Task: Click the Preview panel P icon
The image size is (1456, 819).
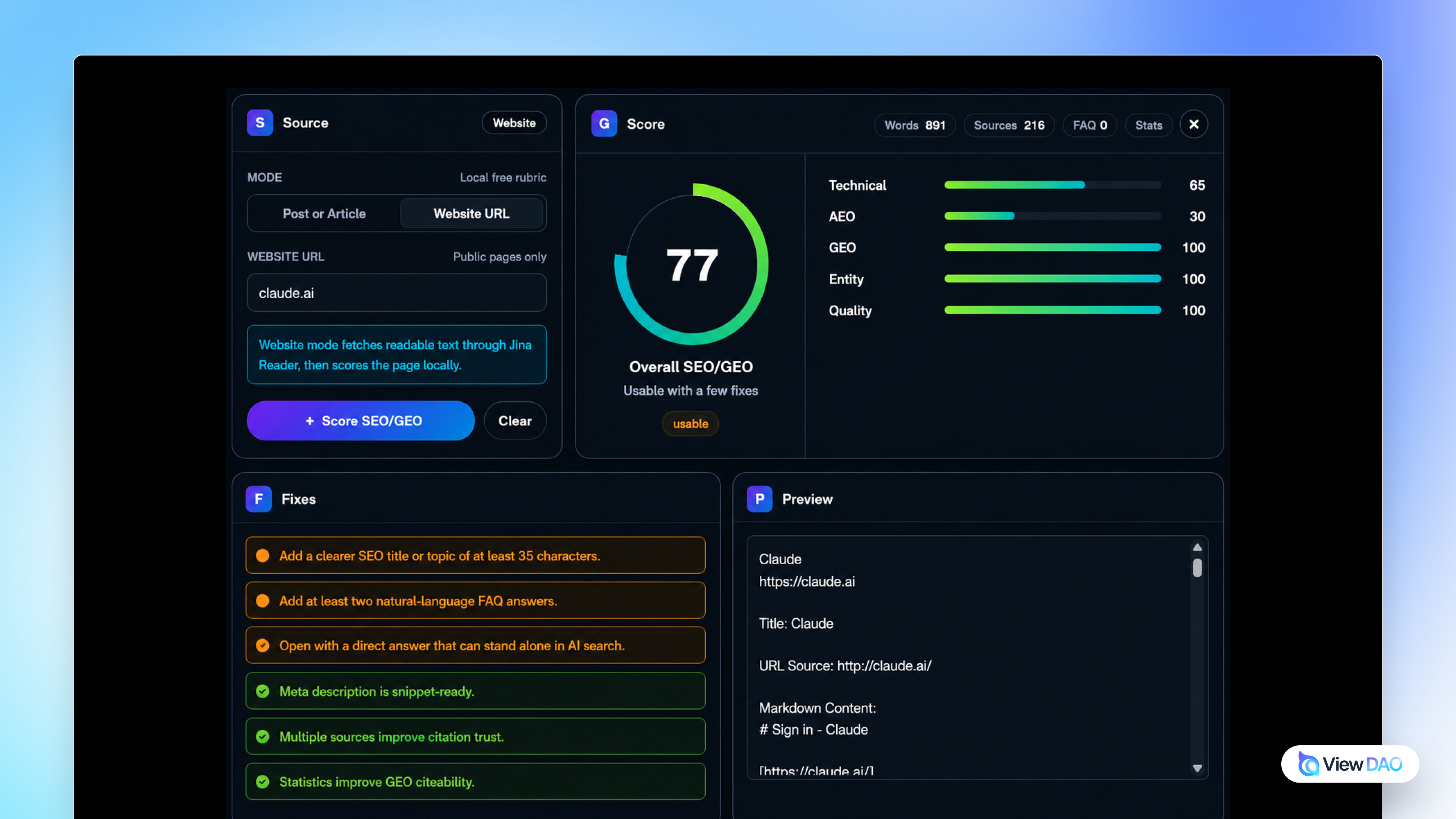Action: pyautogui.click(x=759, y=499)
